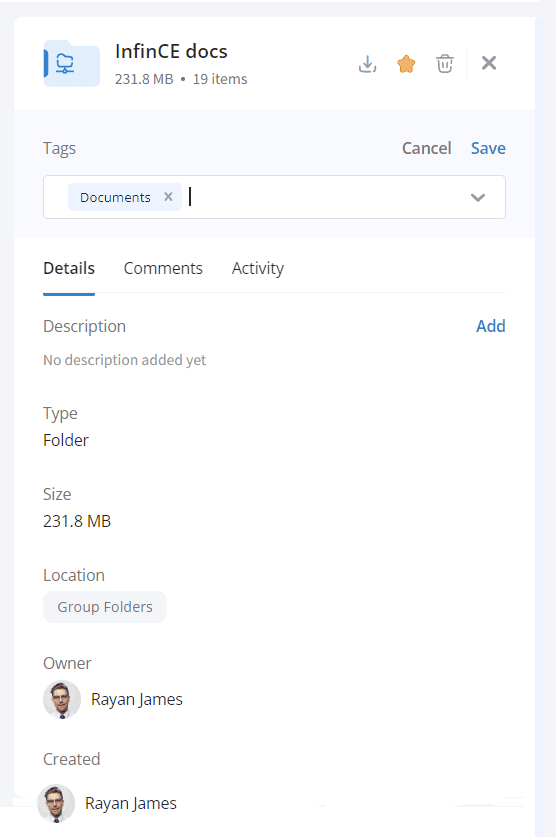Click inside the tags input field
Image resolution: width=556 pixels, height=837 pixels.
325,197
